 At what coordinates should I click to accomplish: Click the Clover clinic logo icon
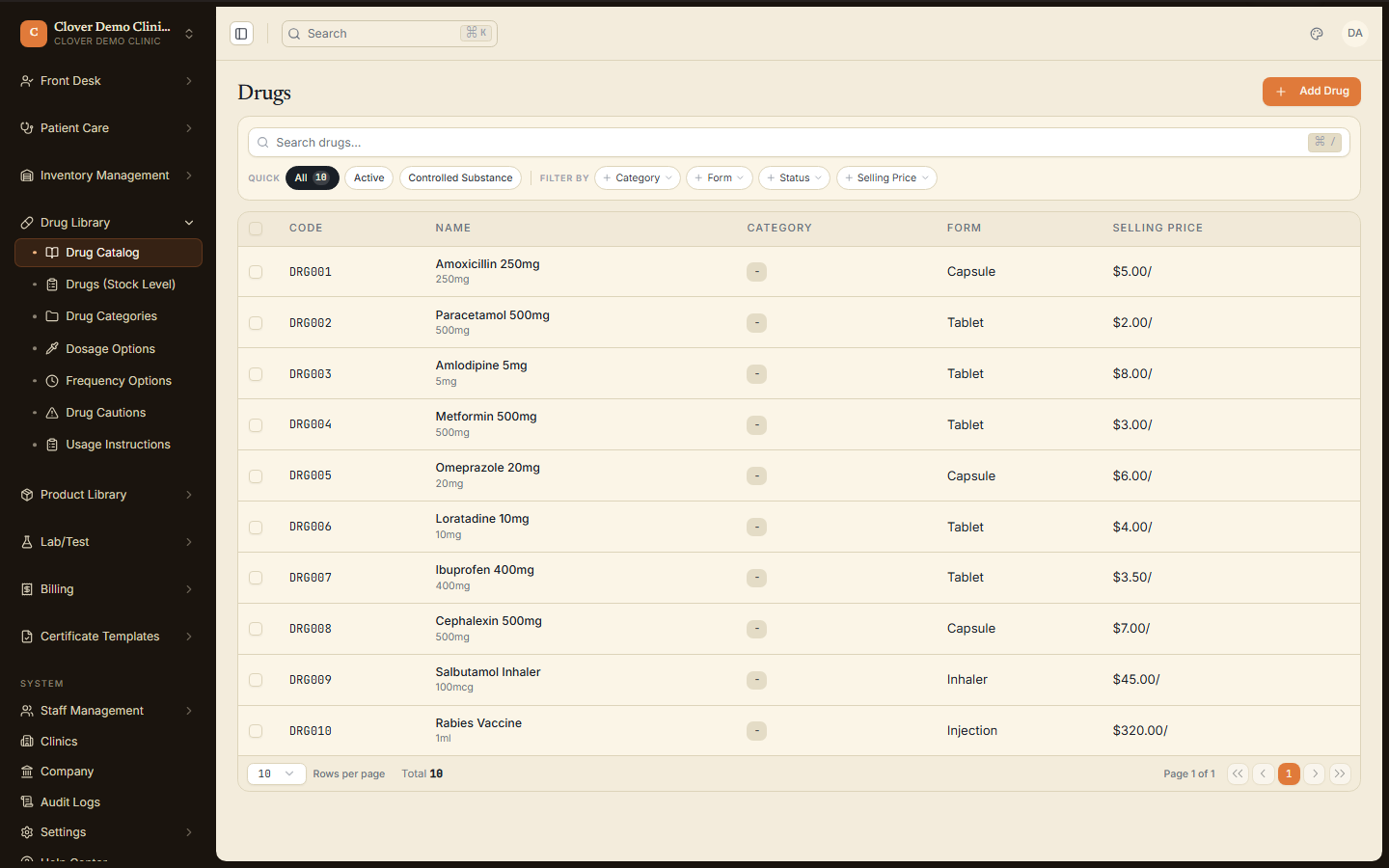pos(34,34)
